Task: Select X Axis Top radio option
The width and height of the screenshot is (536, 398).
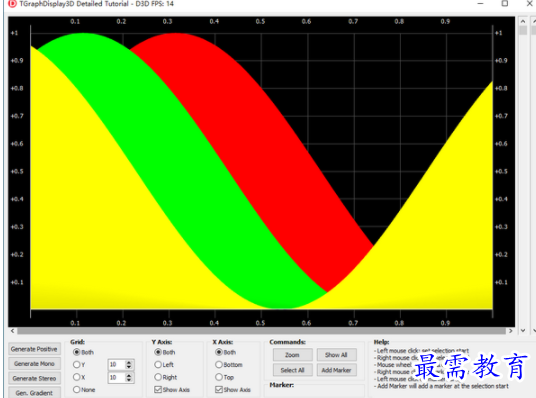Action: coord(225,377)
